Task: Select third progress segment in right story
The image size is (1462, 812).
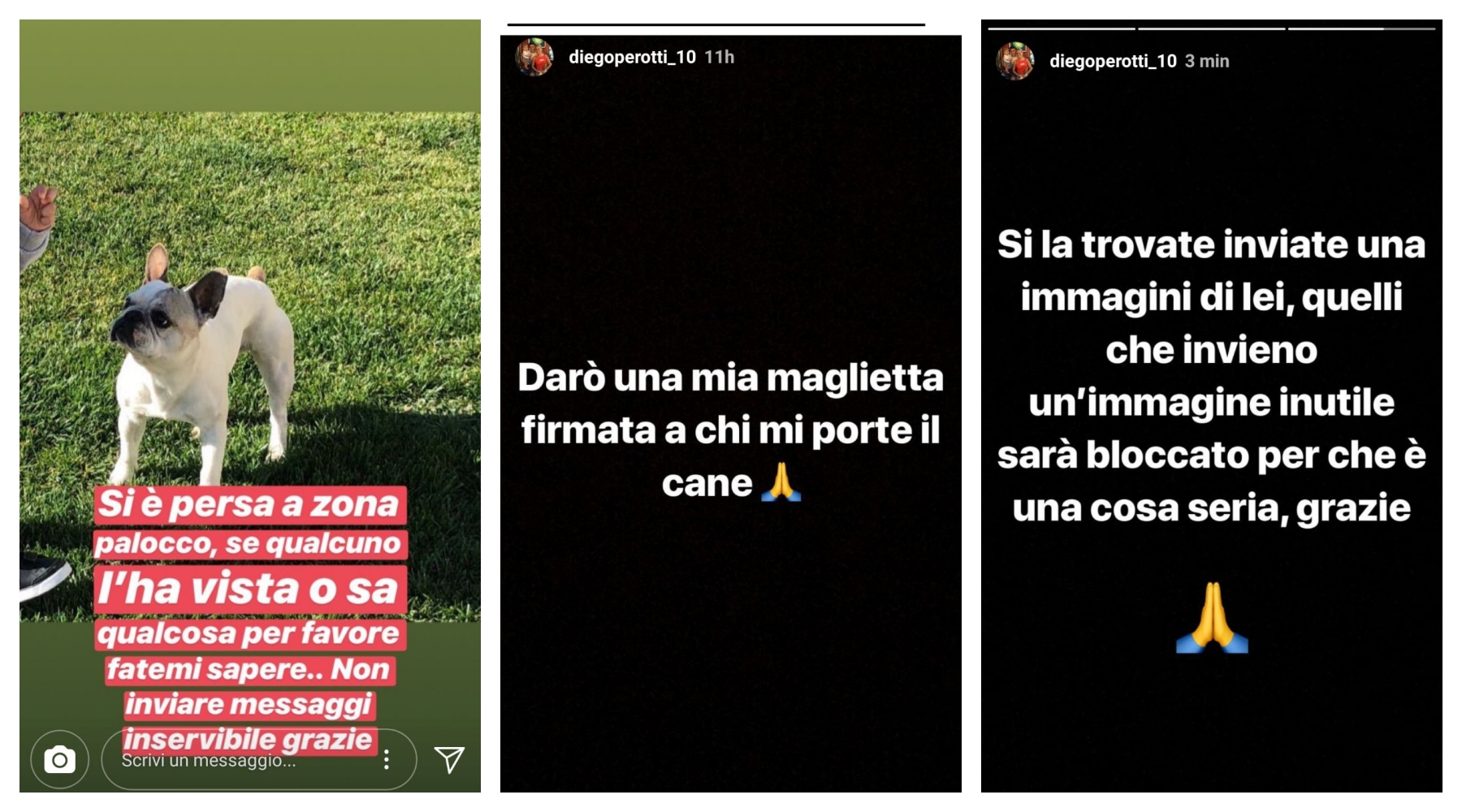Action: click(1362, 29)
